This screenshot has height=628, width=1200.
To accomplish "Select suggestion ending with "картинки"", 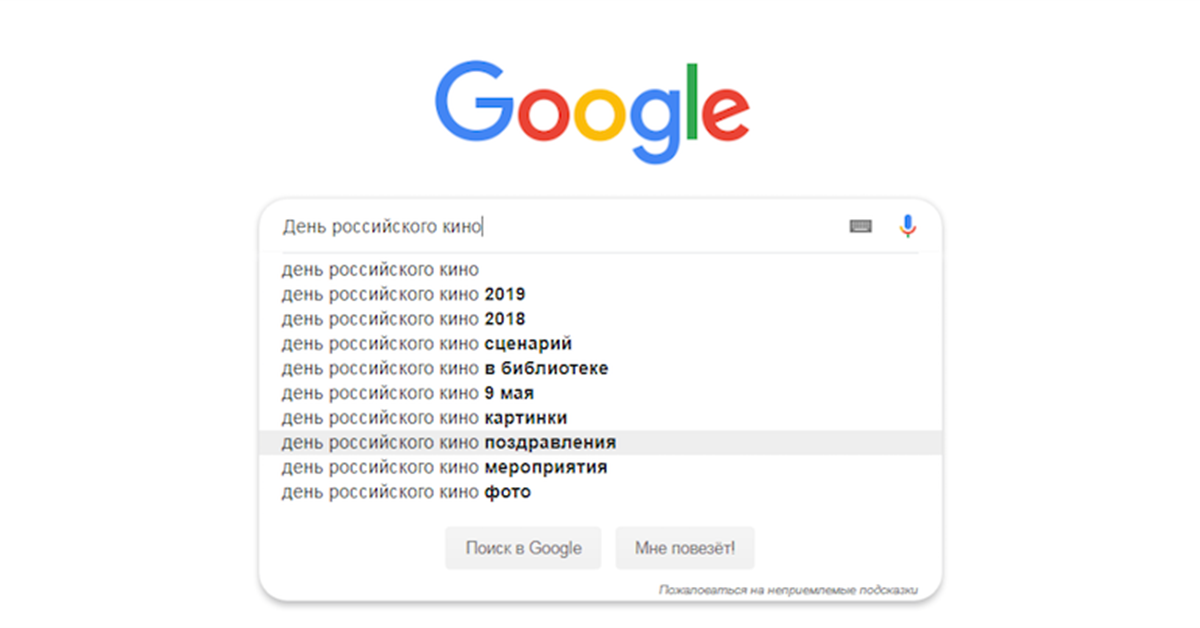I will pos(424,418).
